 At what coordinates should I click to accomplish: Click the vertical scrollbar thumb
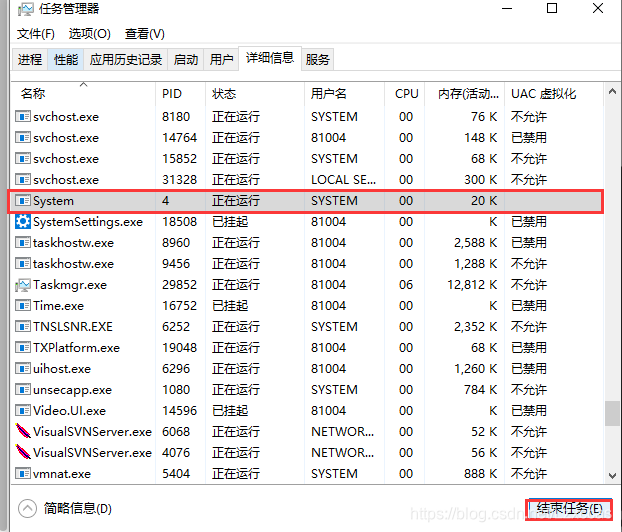[612, 413]
